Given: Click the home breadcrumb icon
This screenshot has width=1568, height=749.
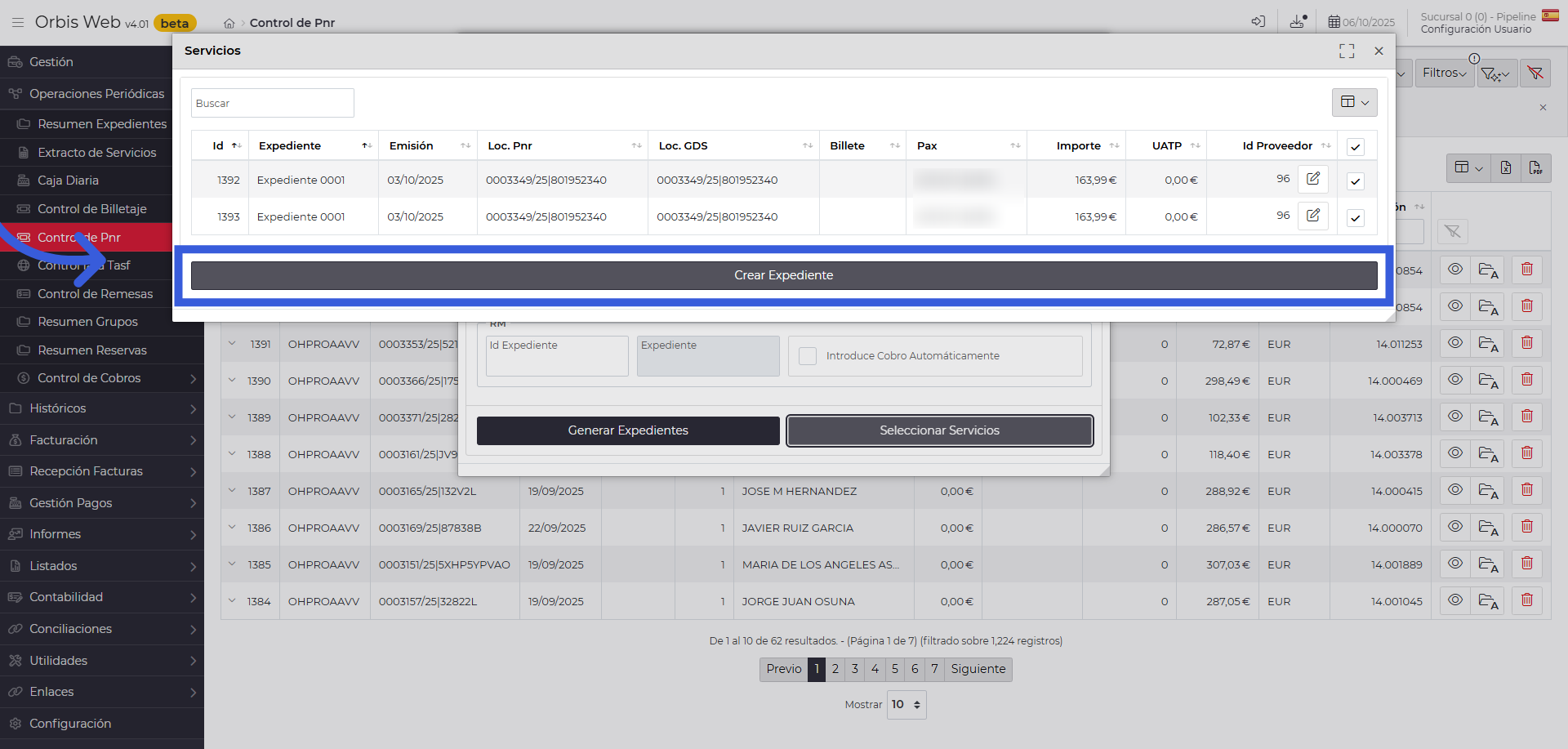Looking at the screenshot, I should pos(229,24).
